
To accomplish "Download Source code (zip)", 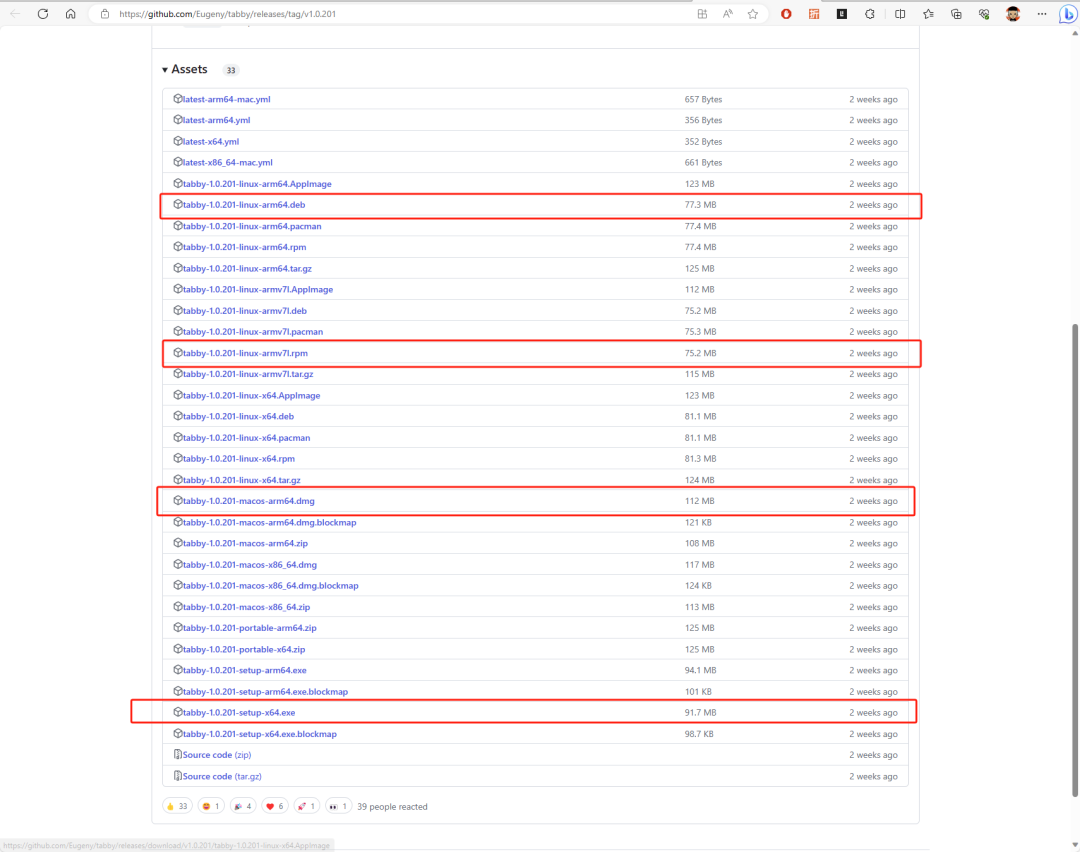I will 217,755.
